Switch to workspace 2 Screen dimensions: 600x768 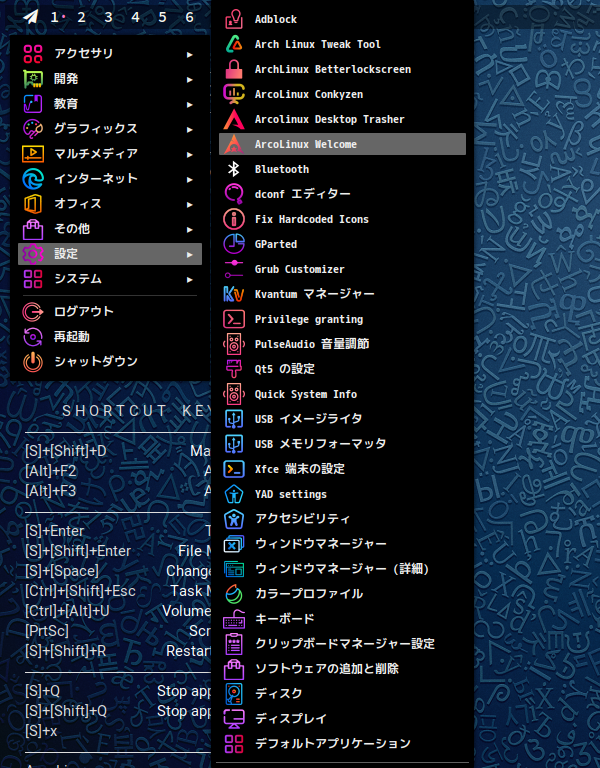pyautogui.click(x=81, y=18)
